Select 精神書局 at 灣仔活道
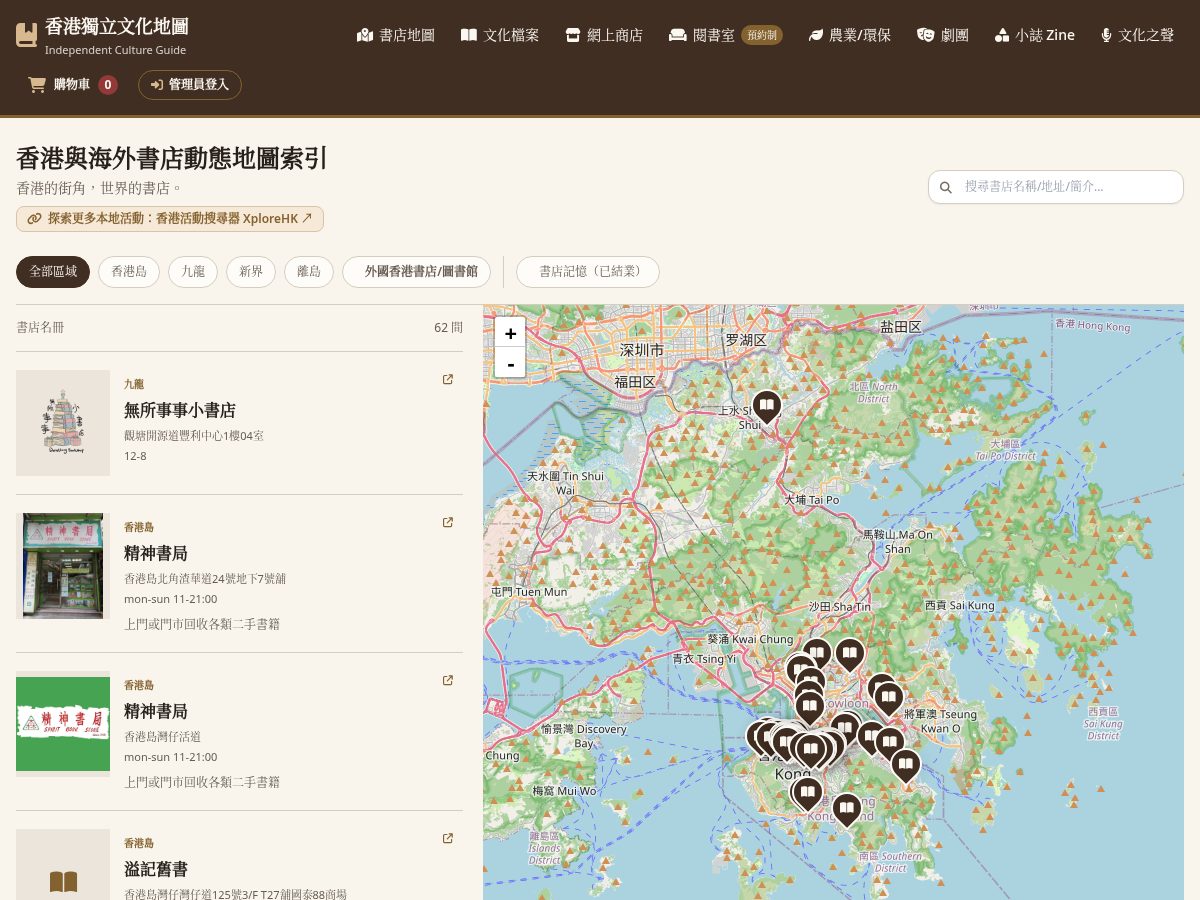Image resolution: width=1200 pixels, height=900 pixels. click(156, 711)
